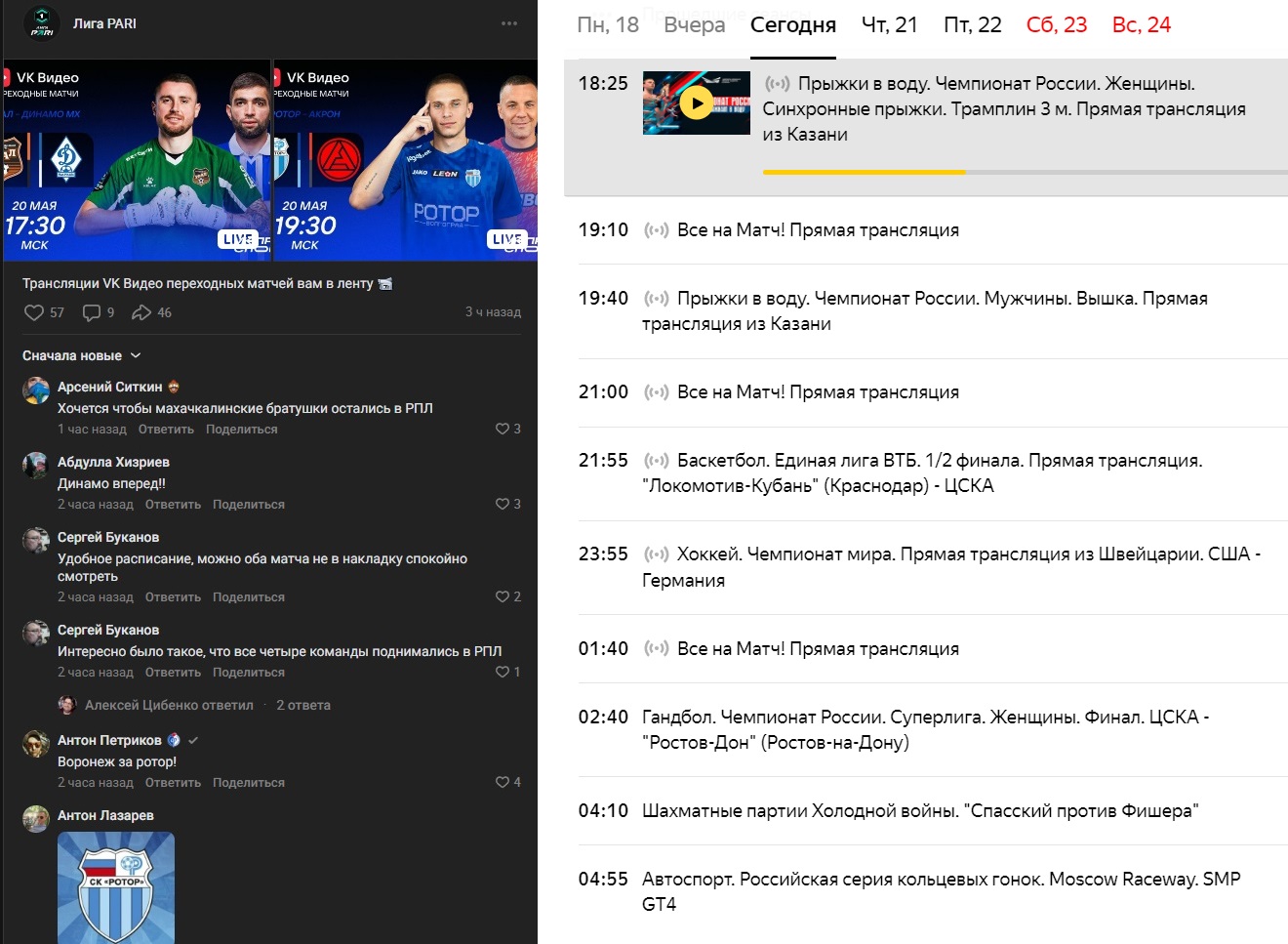Open the 19:30 Ротор – Акрон match video
The image size is (1288, 944).
pyautogui.click(x=406, y=160)
